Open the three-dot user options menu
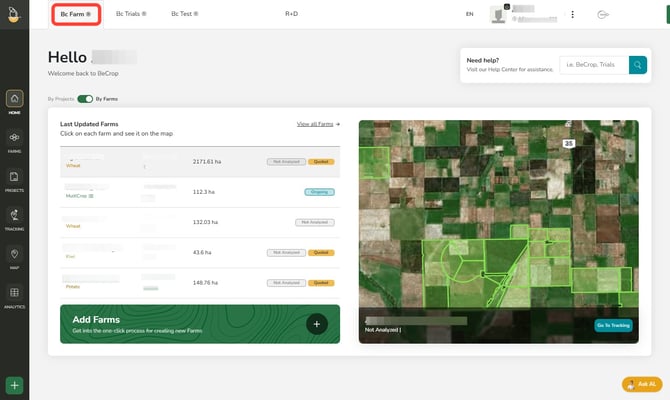The height and width of the screenshot is (400, 670). pyautogui.click(x=573, y=15)
